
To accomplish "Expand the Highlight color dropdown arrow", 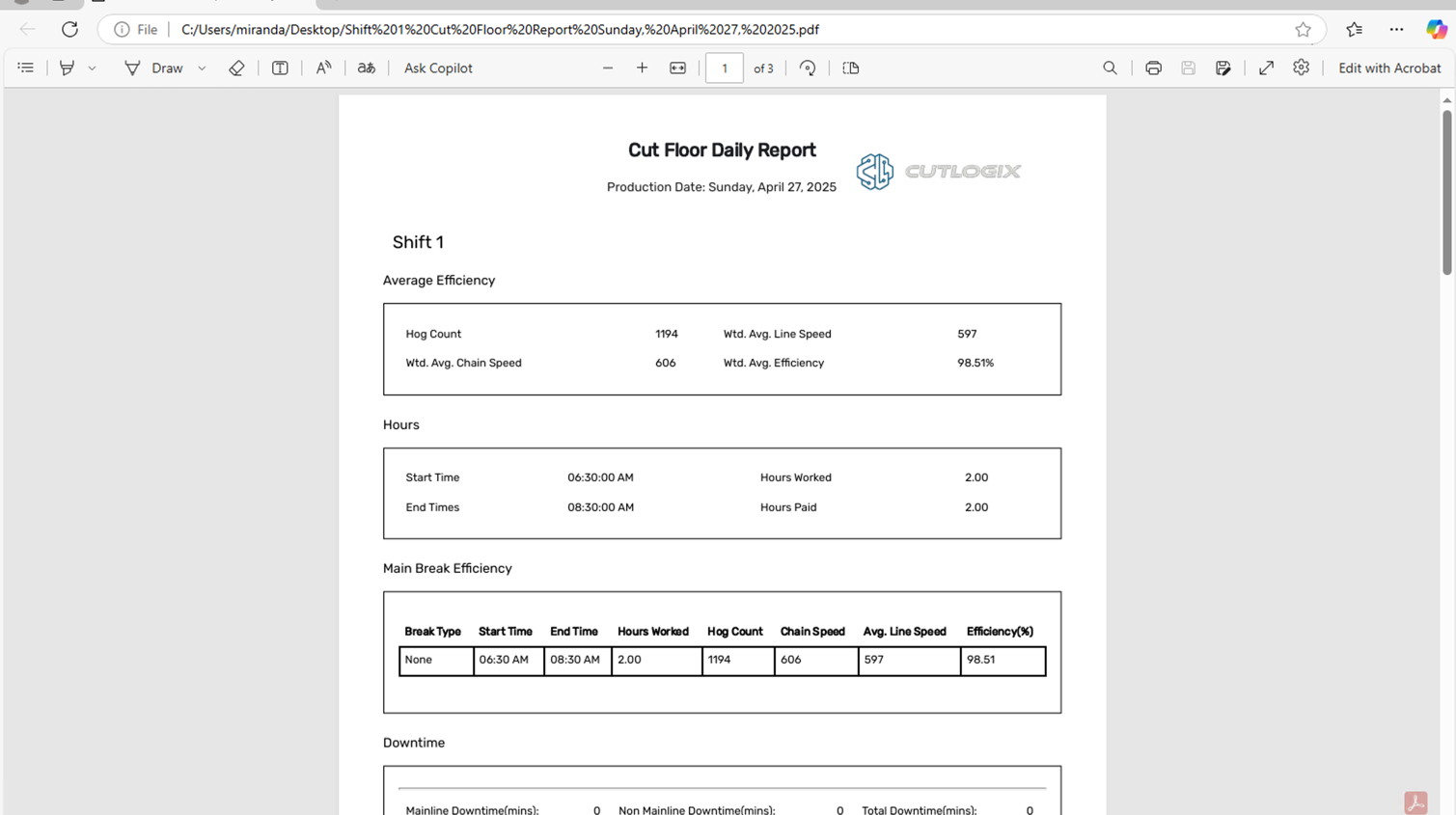I will pos(93,68).
